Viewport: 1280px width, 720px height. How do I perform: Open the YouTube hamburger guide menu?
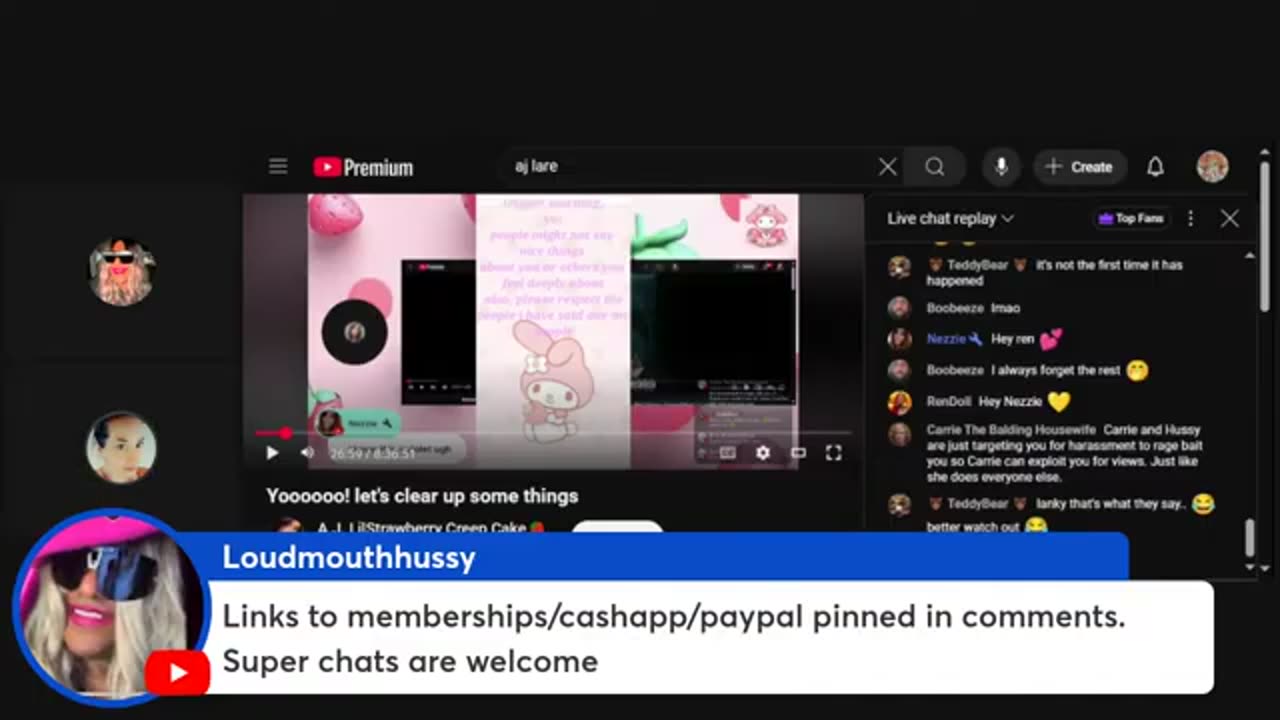278,167
